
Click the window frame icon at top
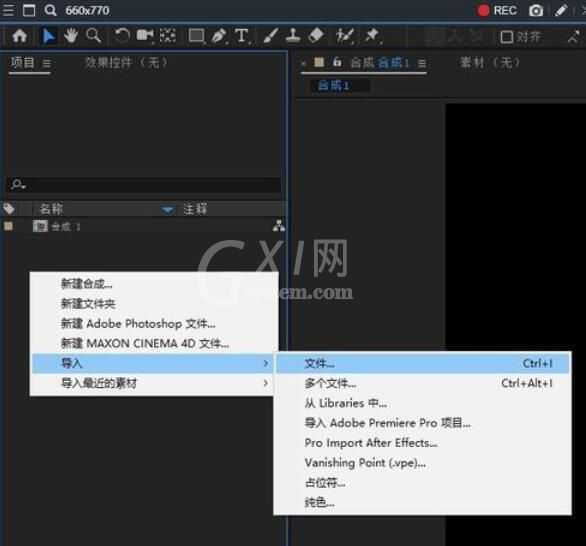pos(29,10)
